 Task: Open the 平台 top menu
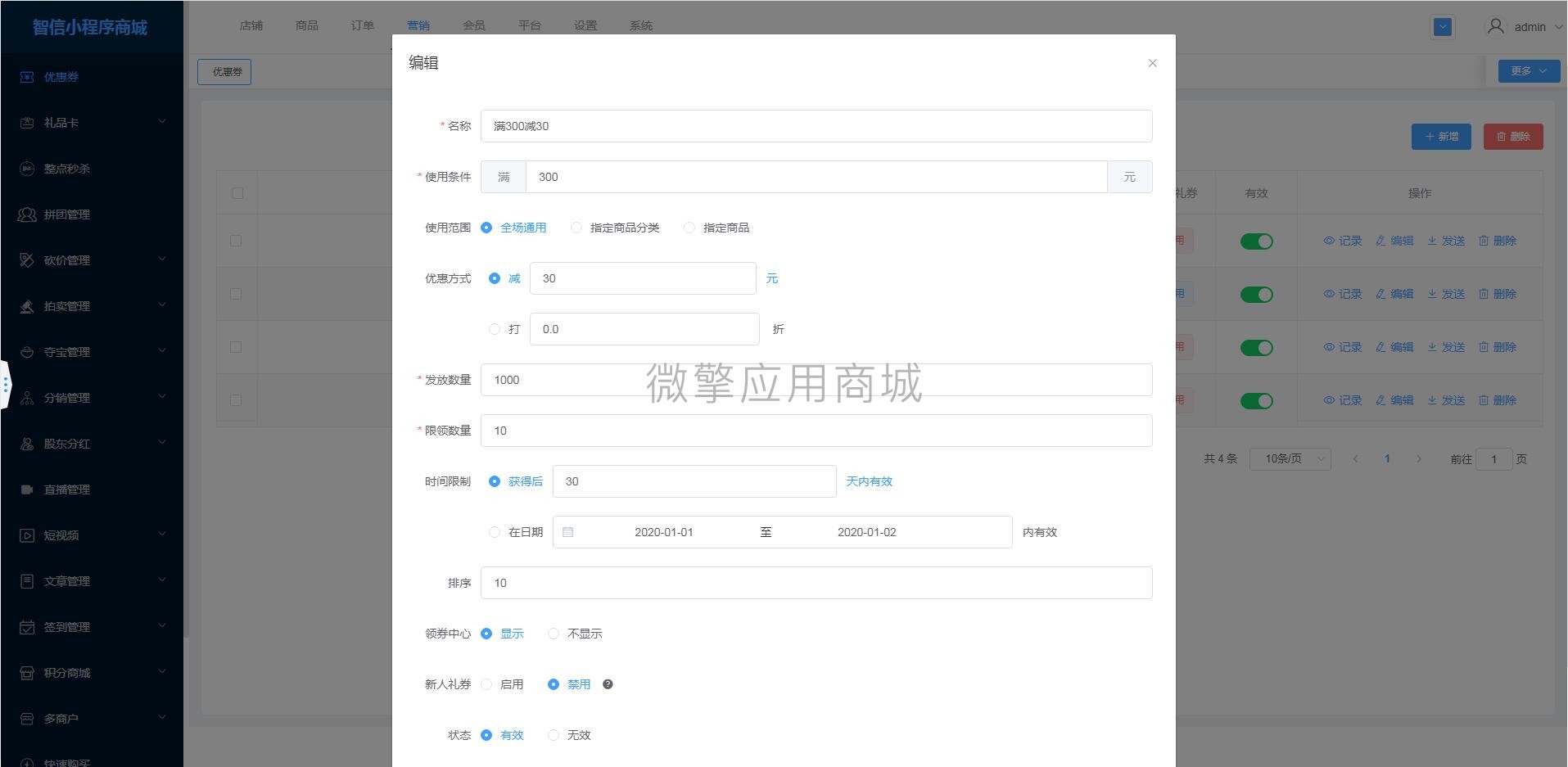coord(530,26)
